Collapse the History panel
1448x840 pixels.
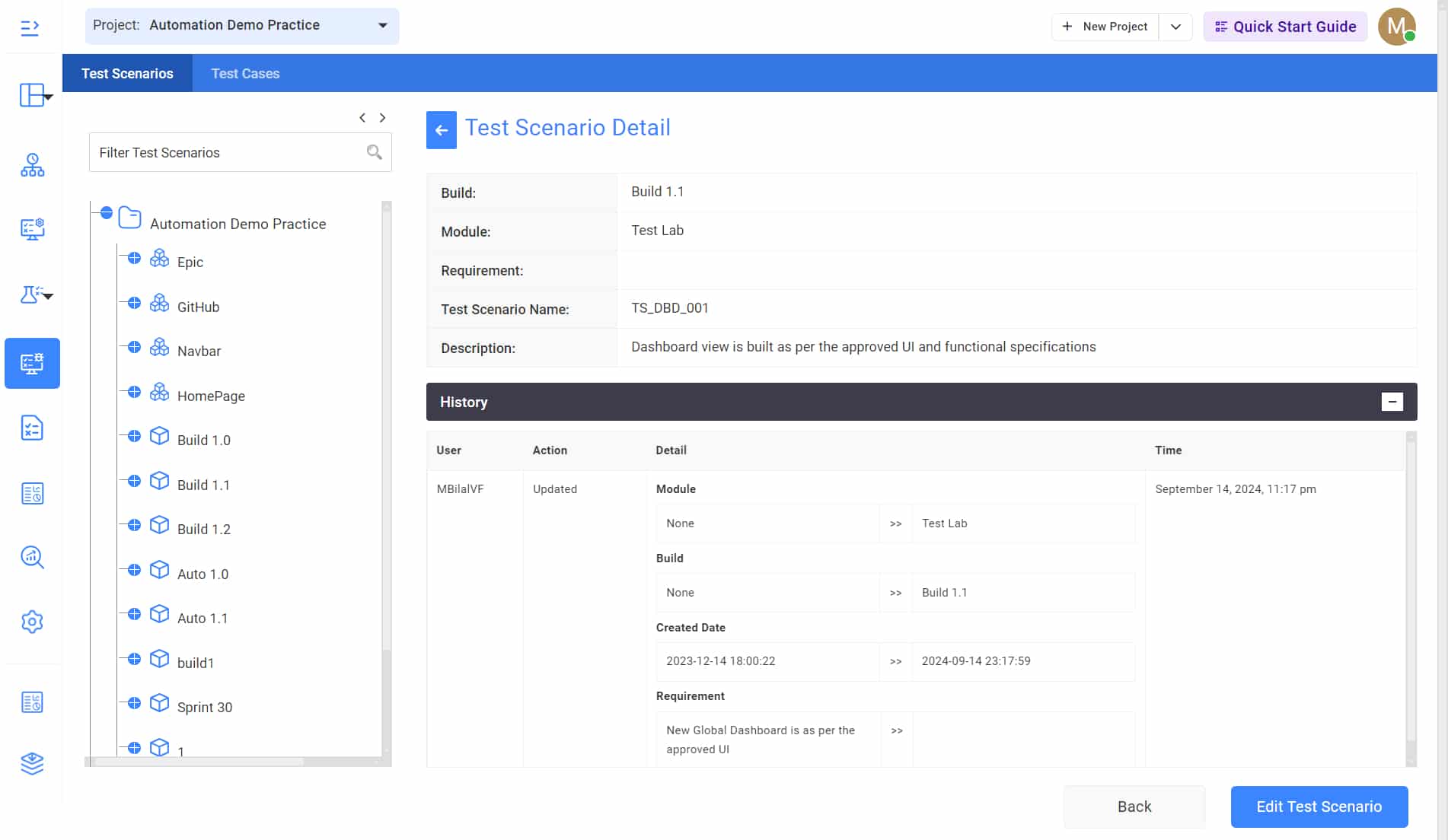pos(1392,402)
